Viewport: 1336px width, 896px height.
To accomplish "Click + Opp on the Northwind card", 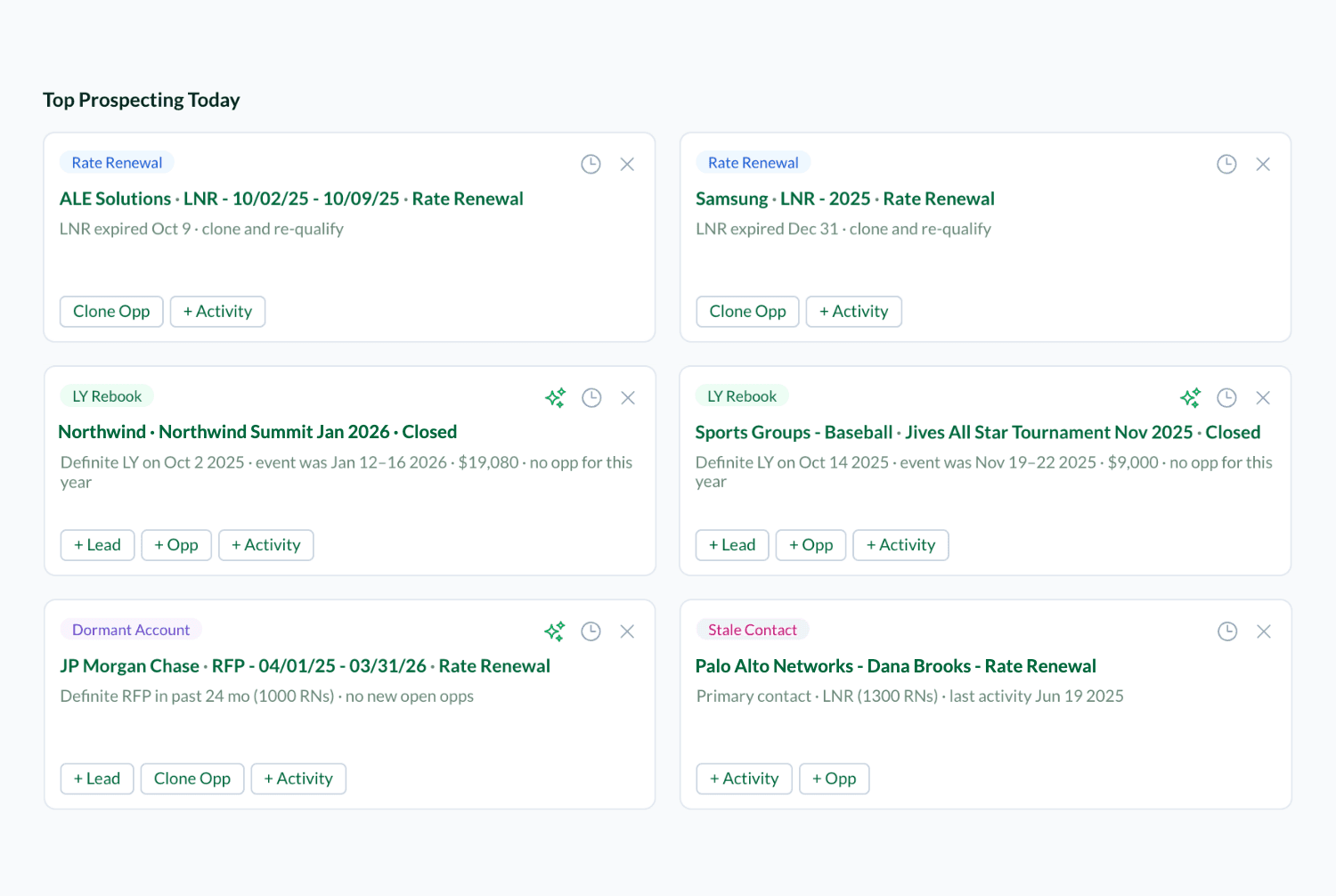I will coord(176,545).
